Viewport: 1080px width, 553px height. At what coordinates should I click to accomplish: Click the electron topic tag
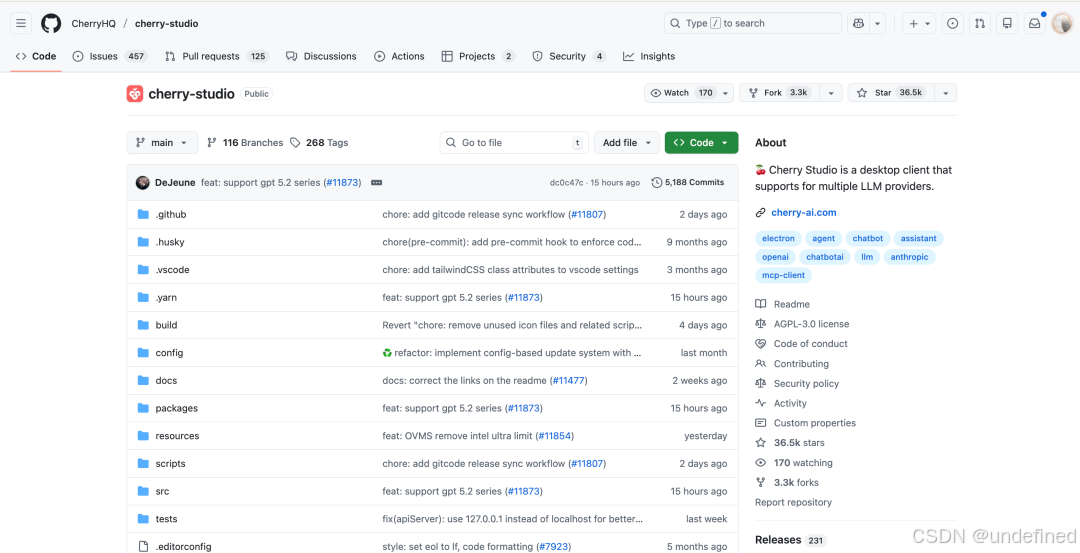click(x=778, y=238)
